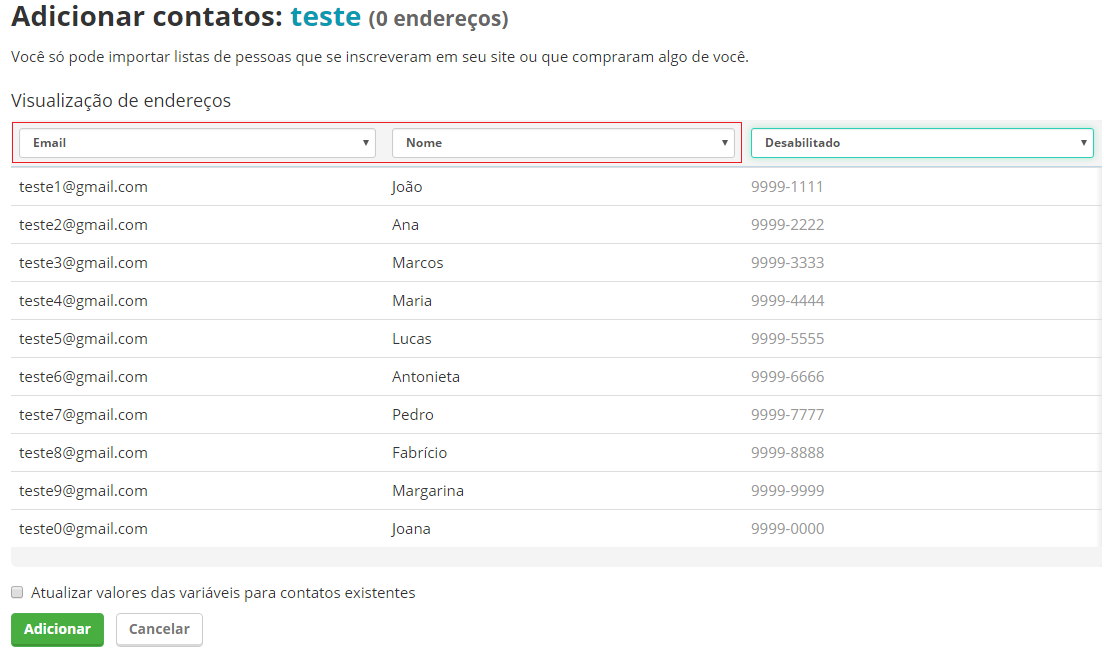Click the (0 endereços) count text
The image size is (1104, 656).
point(438,18)
